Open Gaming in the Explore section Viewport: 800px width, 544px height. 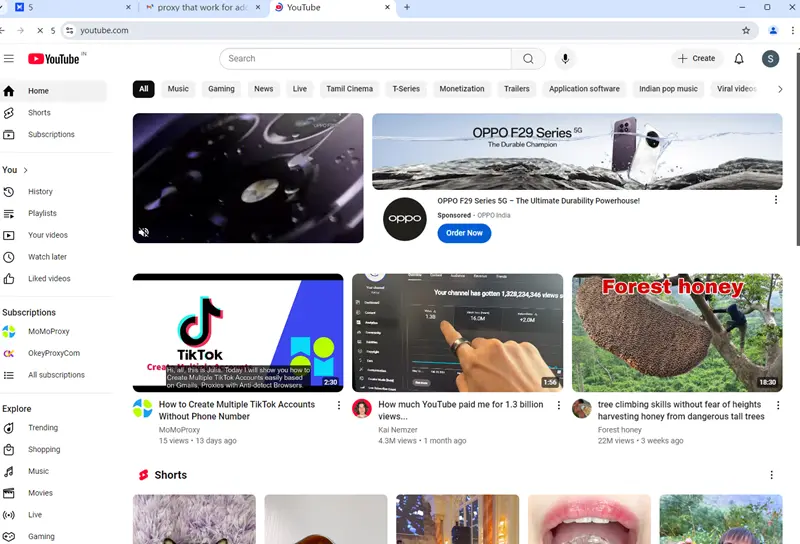pos(41,536)
